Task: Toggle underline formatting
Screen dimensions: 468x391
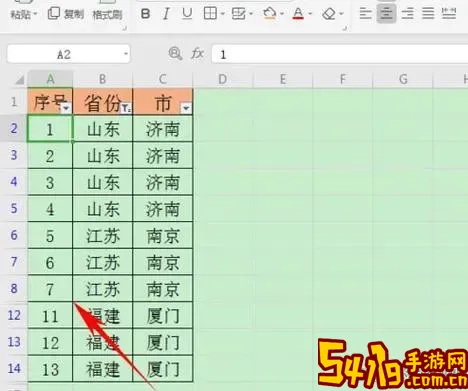Action: tap(187, 14)
